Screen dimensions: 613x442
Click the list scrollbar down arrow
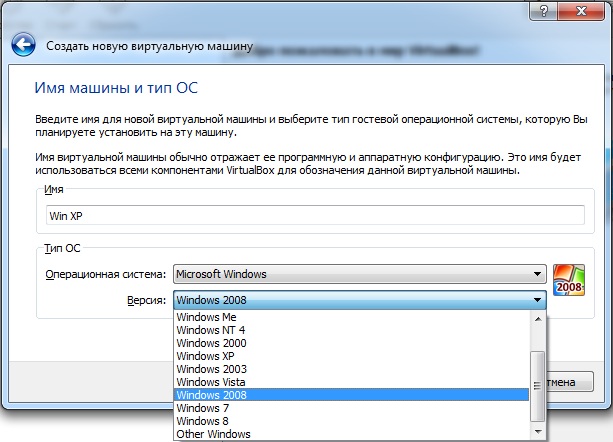[x=538, y=432]
